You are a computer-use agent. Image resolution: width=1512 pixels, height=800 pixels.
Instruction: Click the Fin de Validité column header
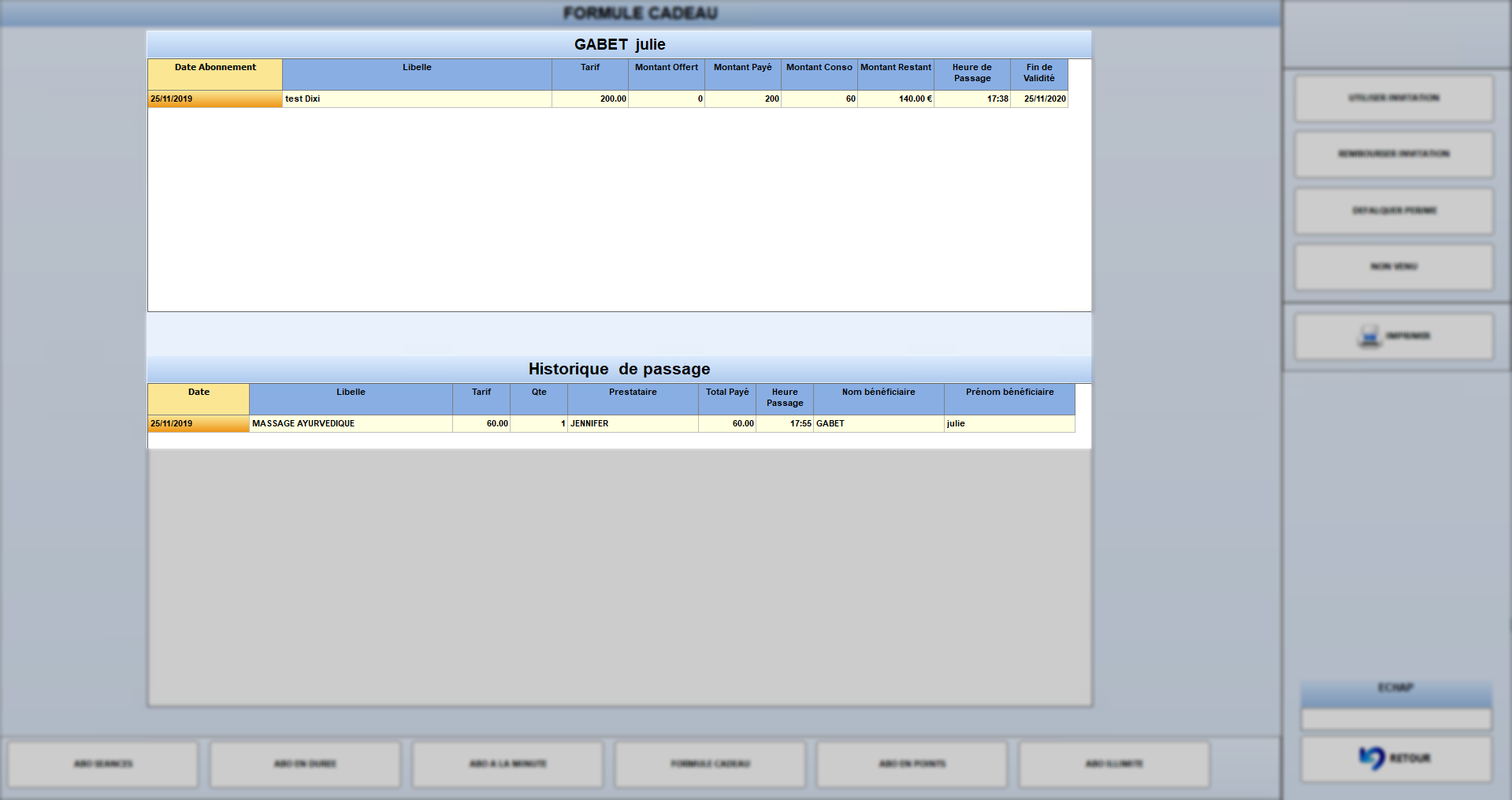(1039, 74)
